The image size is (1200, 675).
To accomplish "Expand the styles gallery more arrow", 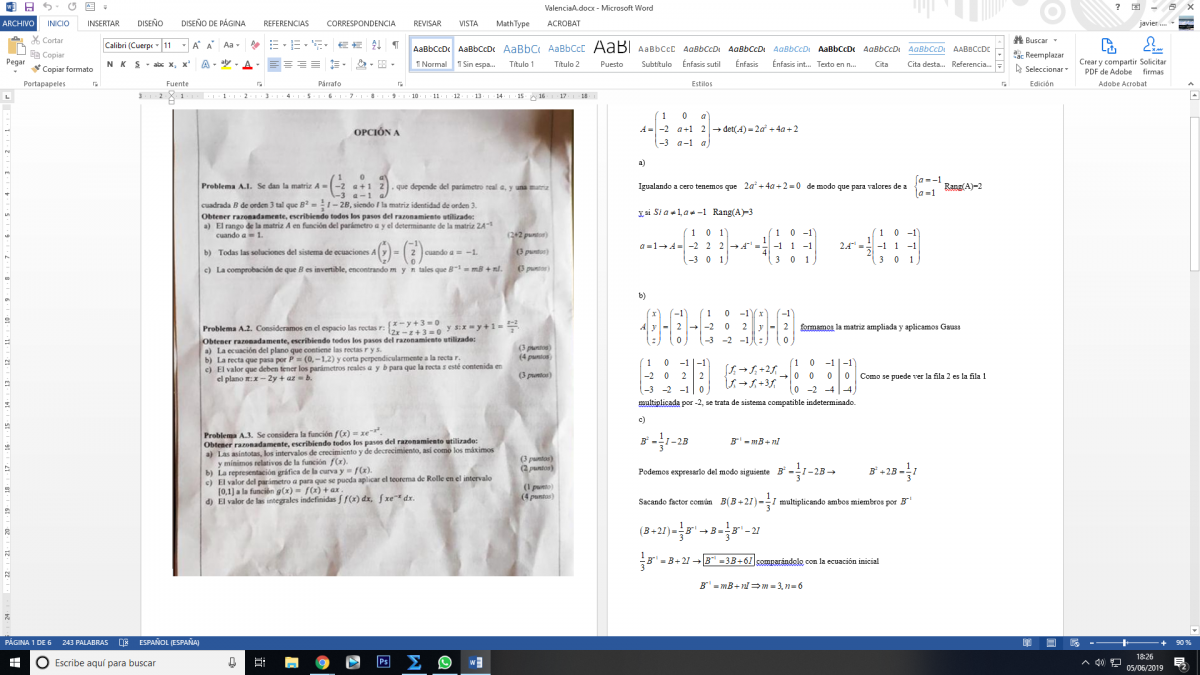I will (x=998, y=66).
